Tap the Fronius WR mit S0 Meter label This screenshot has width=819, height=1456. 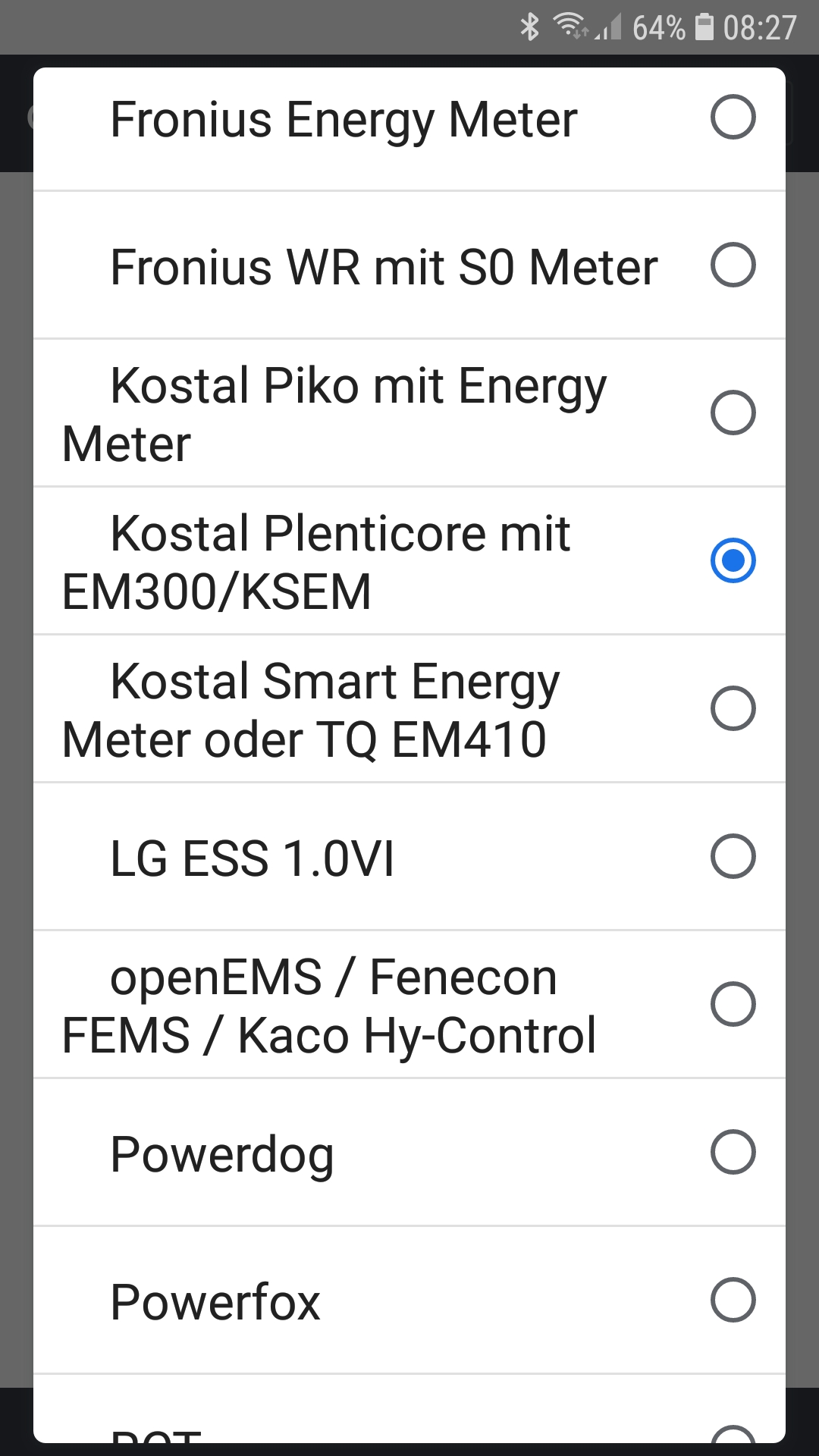coord(384,267)
